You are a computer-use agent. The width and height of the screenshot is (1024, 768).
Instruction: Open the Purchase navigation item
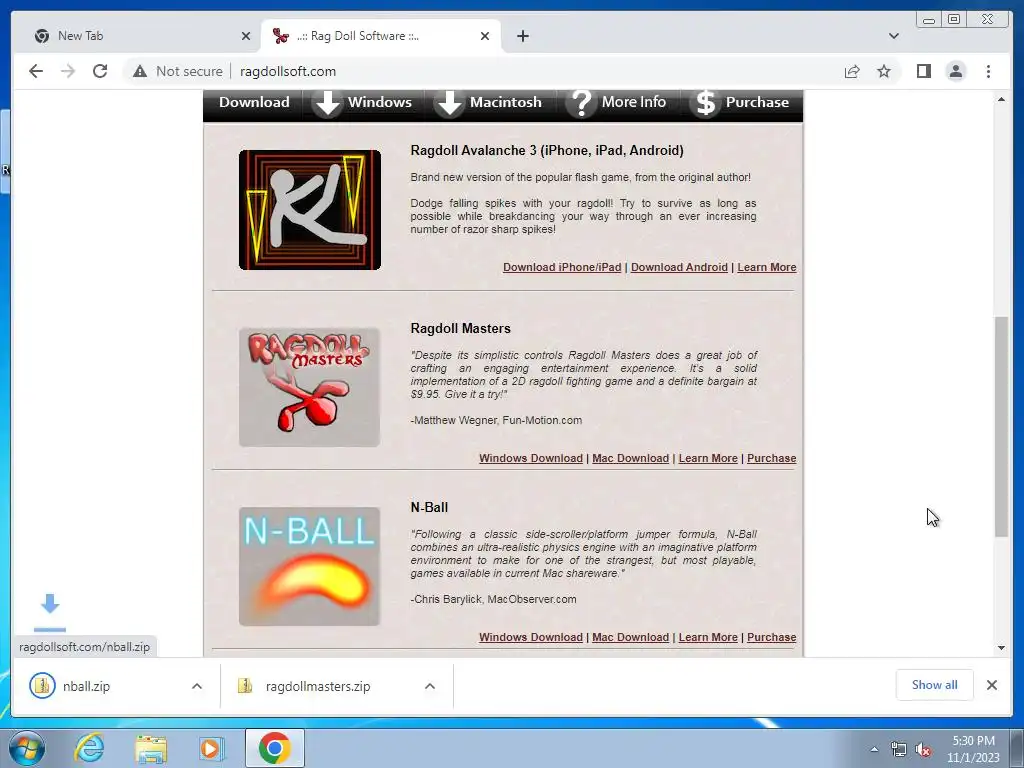pos(757,102)
